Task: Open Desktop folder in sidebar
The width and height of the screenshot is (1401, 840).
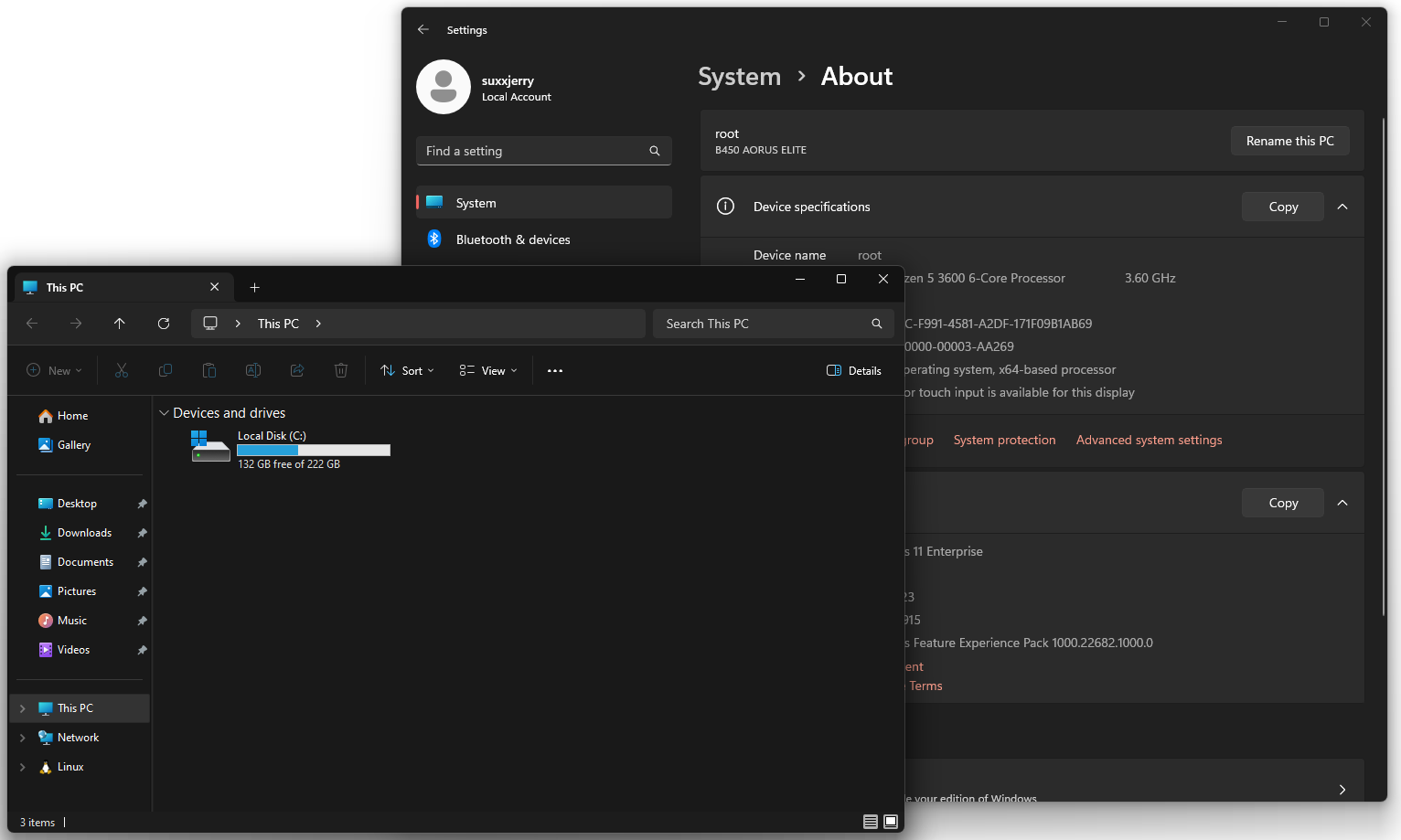Action: (77, 504)
